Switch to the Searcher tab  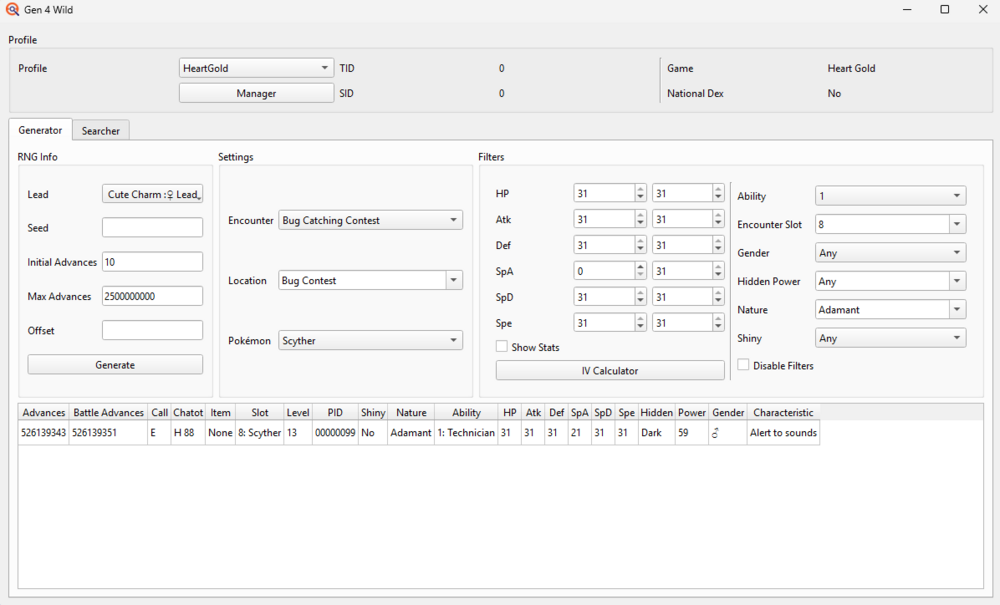(101, 131)
